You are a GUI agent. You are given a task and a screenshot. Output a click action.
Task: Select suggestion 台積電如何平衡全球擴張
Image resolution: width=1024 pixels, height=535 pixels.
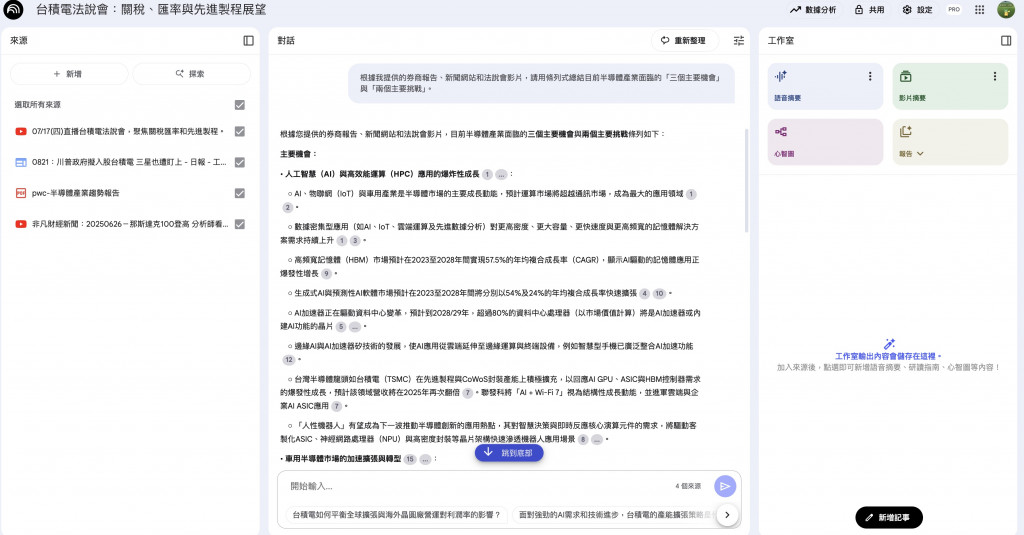pos(396,515)
